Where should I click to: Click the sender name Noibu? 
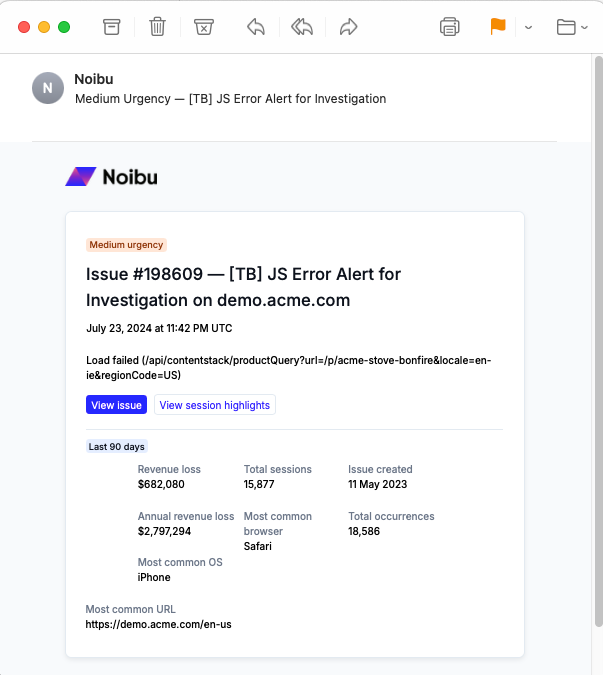[93, 79]
